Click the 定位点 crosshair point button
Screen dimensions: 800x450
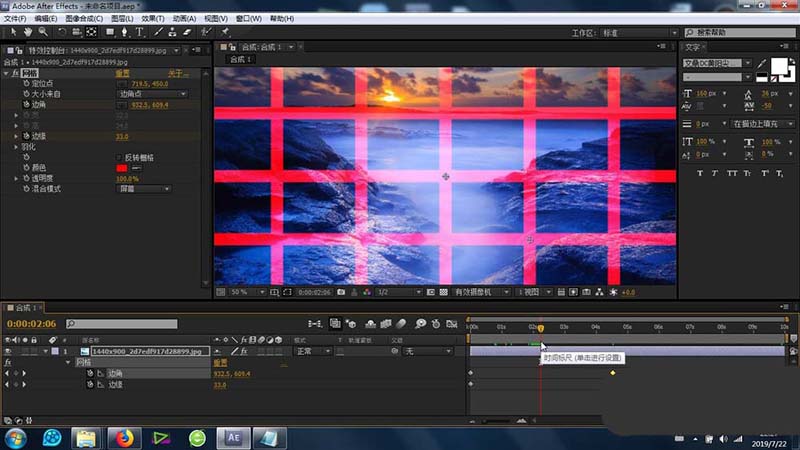[121, 84]
